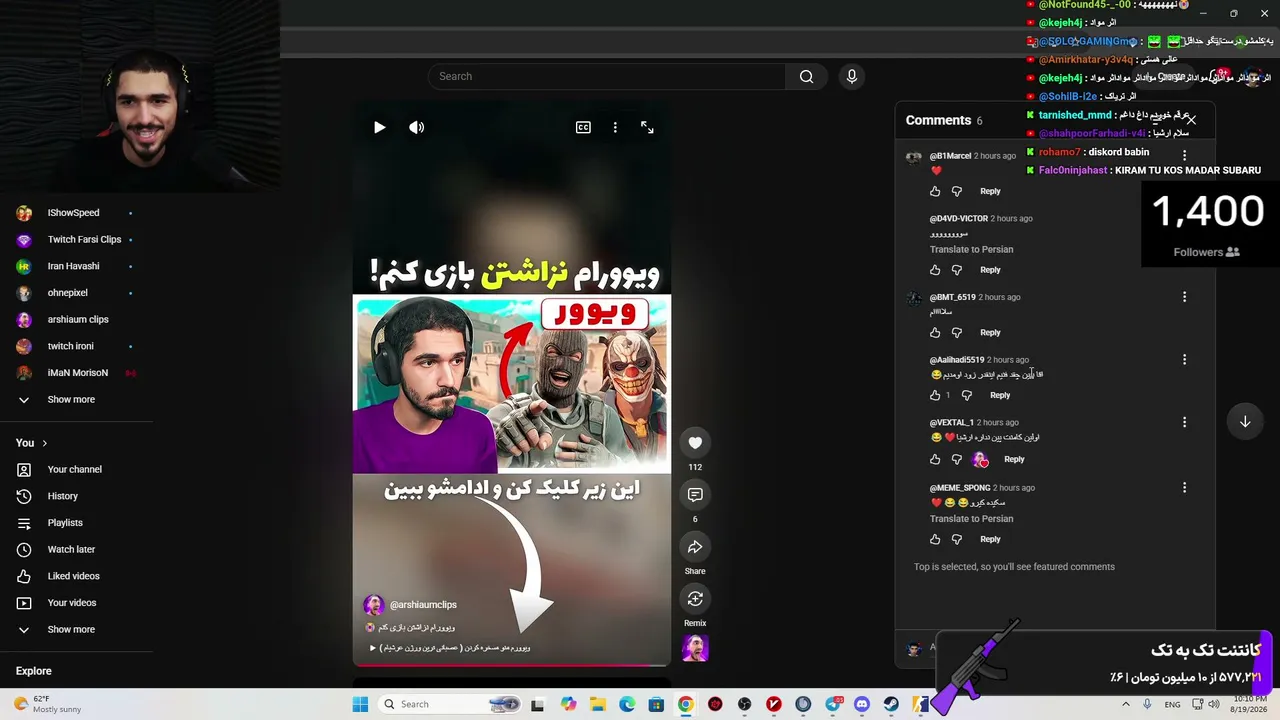The height and width of the screenshot is (720, 1280).
Task: Reply to @VEXTAL_1's comment
Action: click(x=1014, y=459)
